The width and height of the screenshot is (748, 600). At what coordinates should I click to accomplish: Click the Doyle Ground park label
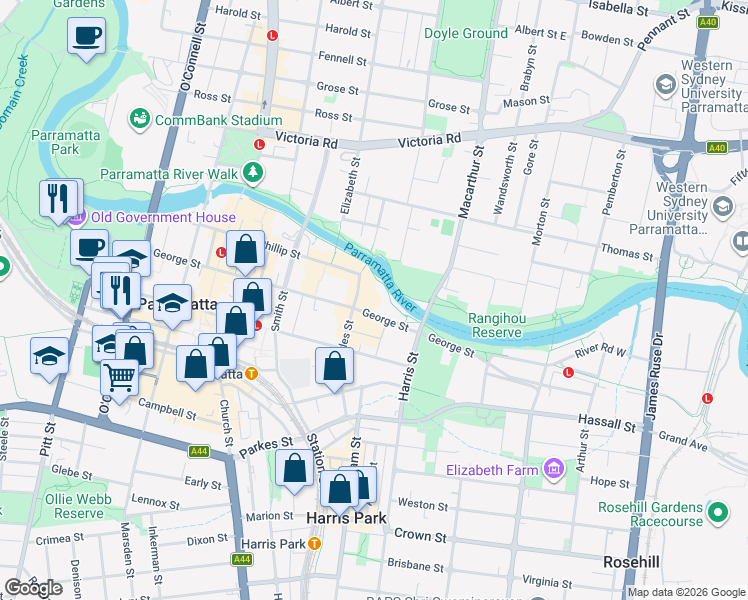coord(466,33)
